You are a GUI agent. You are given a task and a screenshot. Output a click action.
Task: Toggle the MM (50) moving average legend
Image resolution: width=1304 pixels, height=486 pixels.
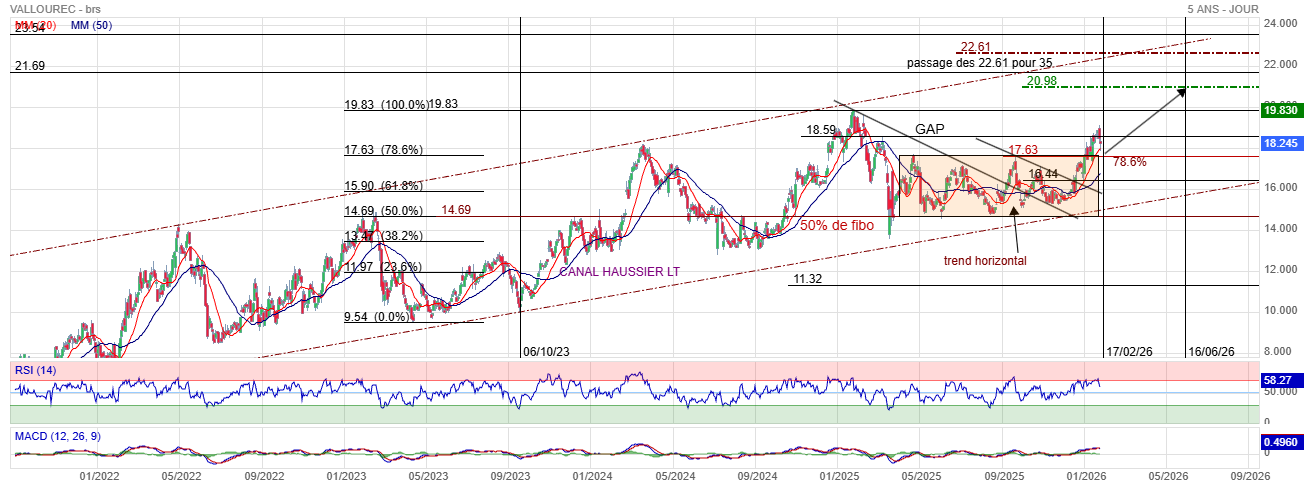[x=91, y=26]
